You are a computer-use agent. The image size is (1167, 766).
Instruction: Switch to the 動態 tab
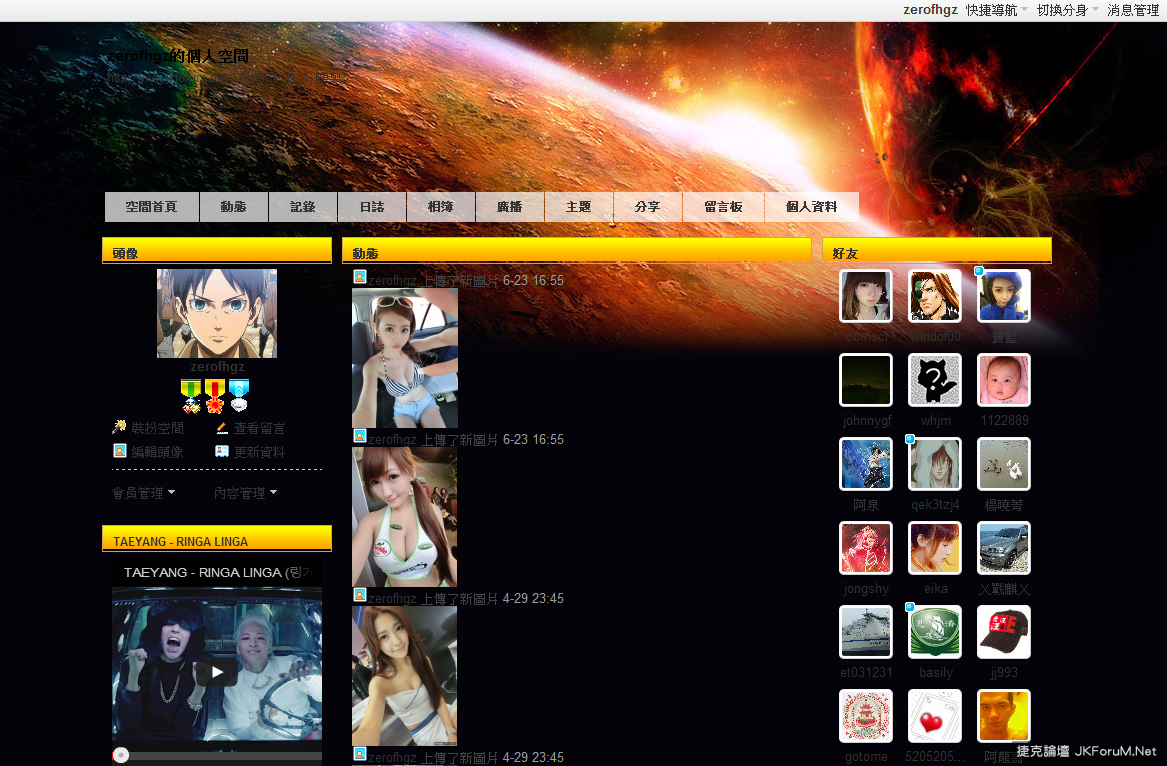[x=234, y=207]
